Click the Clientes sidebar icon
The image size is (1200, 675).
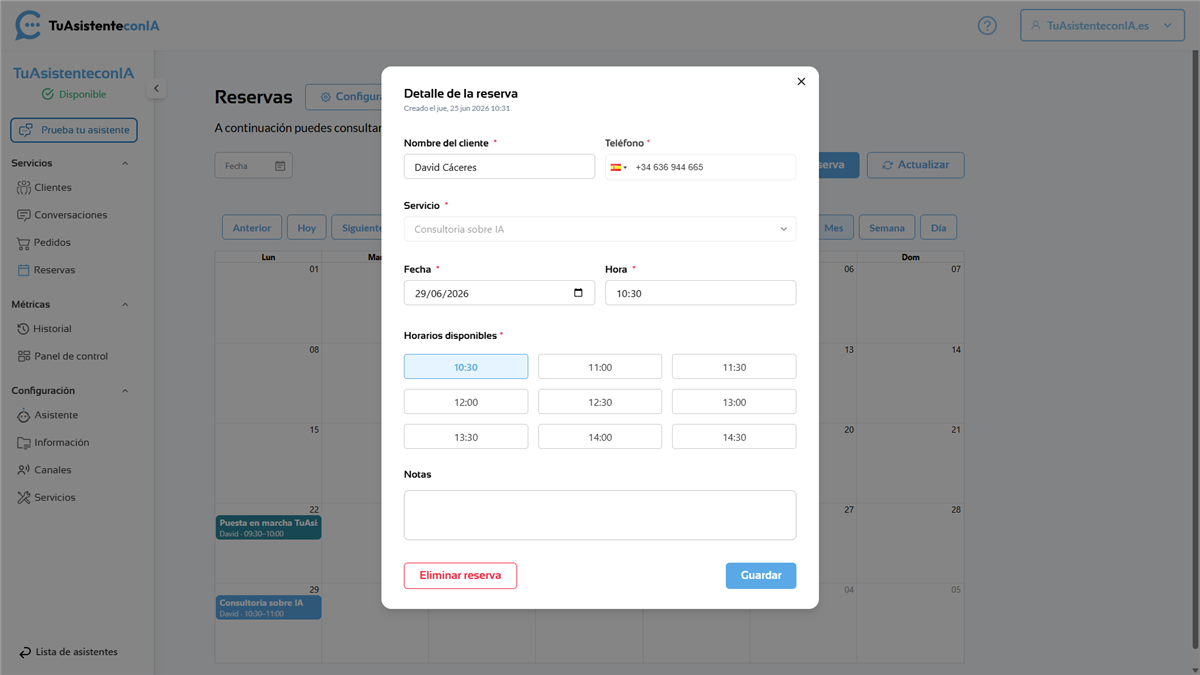pos(24,187)
